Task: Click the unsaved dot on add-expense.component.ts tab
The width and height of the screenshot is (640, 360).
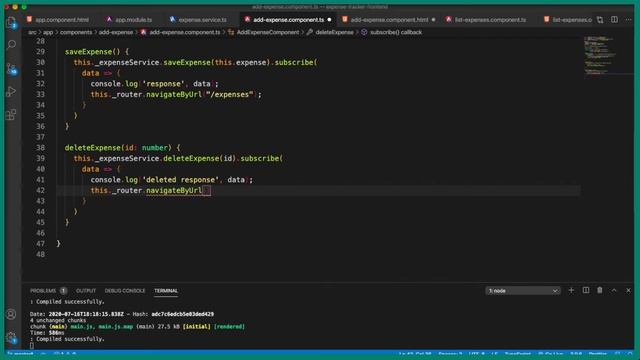Action: (x=329, y=20)
